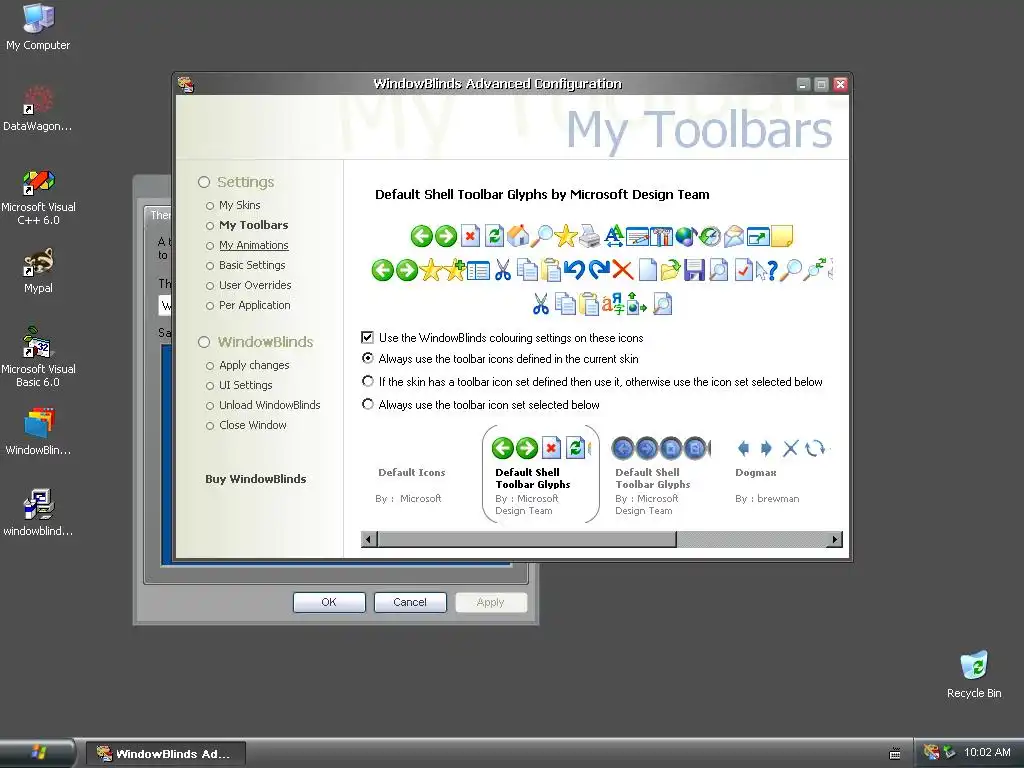Open My Skins section
The height and width of the screenshot is (768, 1024).
tap(240, 205)
